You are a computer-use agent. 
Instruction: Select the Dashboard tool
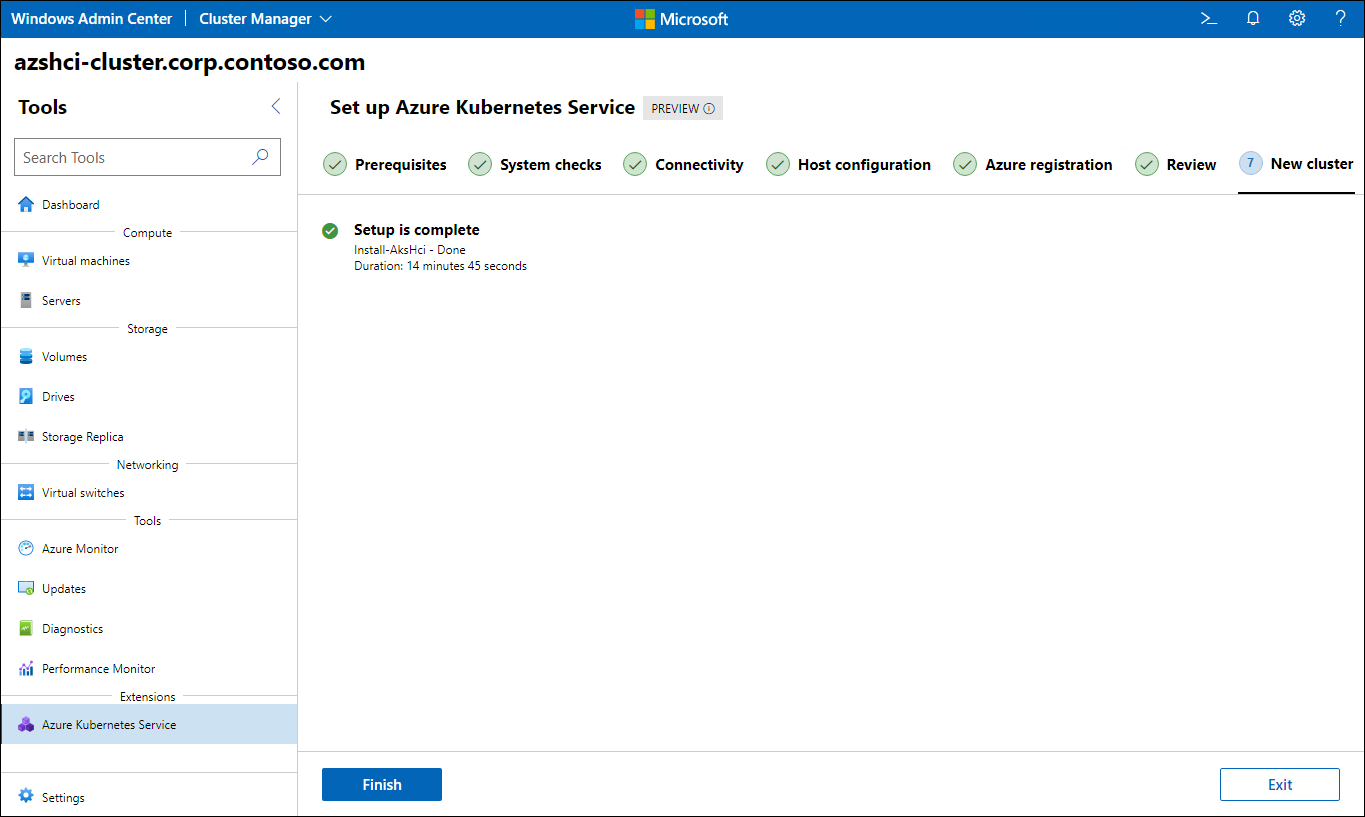click(70, 204)
